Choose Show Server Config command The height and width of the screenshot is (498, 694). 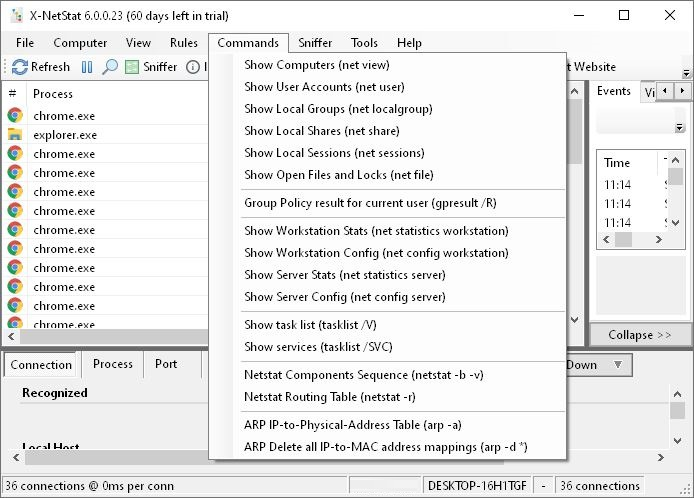tap(387, 297)
